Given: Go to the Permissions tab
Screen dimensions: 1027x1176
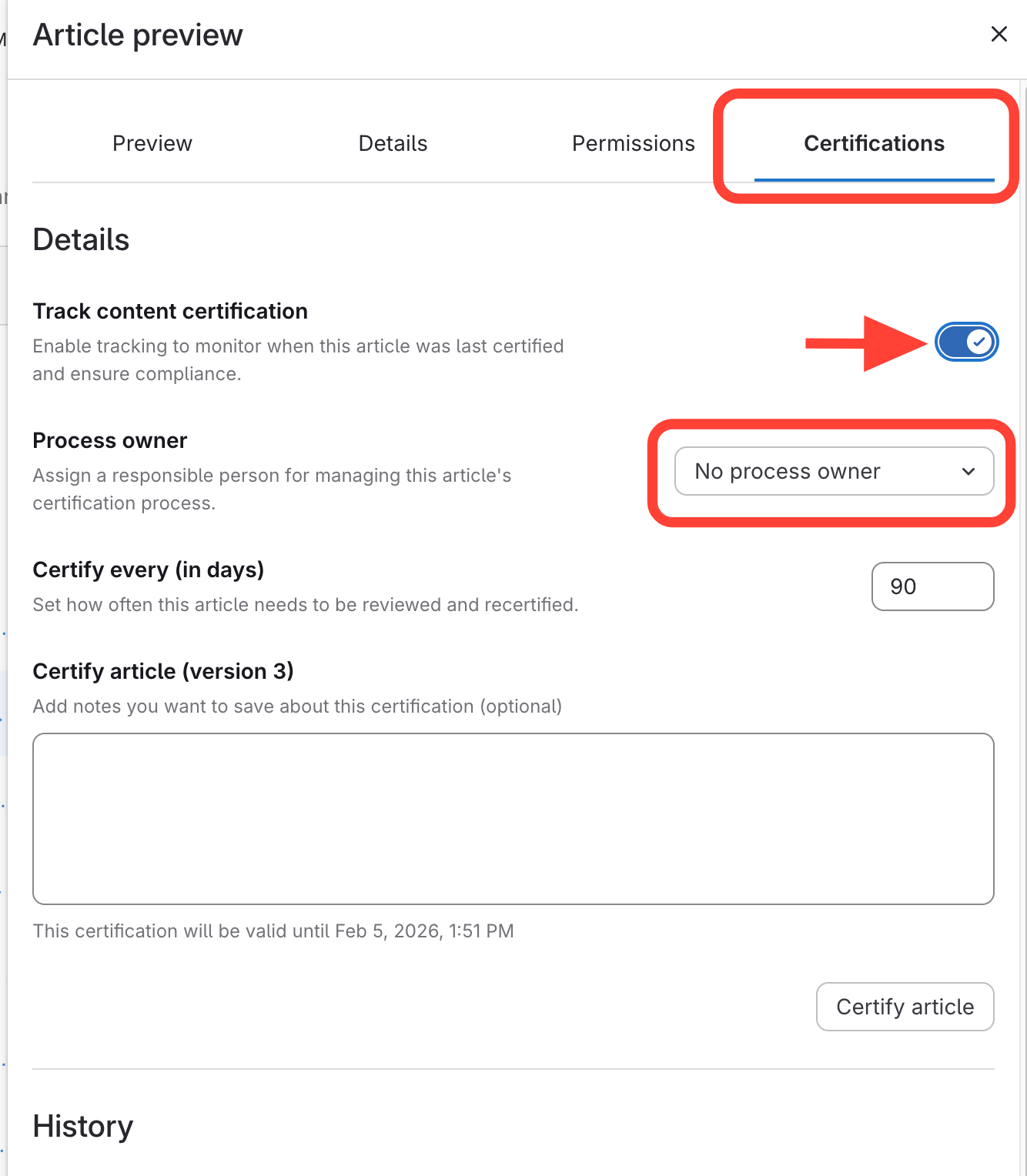Looking at the screenshot, I should 633,144.
